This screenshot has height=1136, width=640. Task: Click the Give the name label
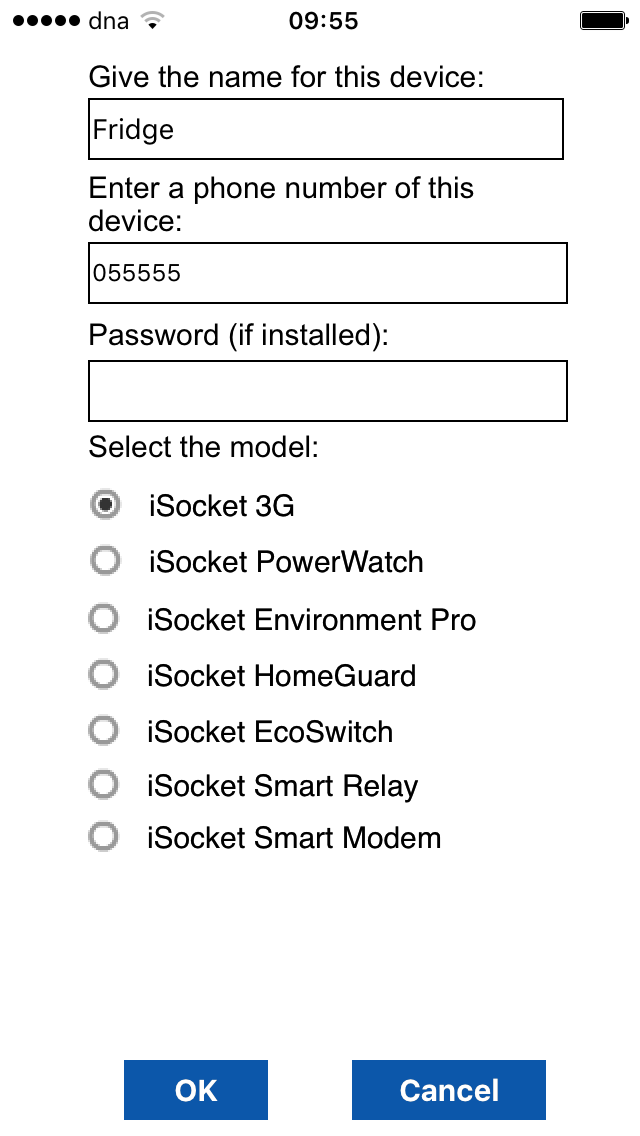286,76
